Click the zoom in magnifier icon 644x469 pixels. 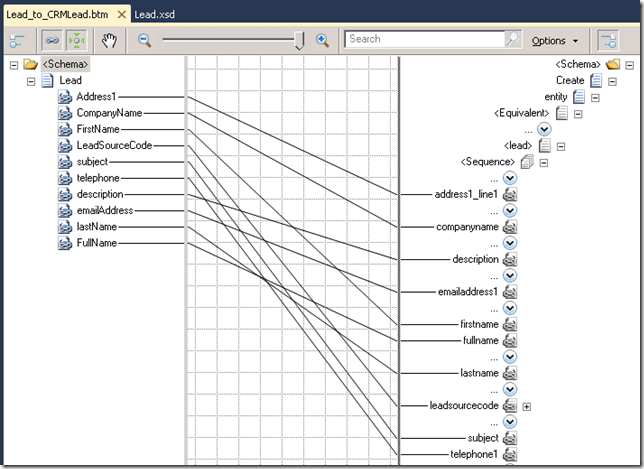[322, 40]
